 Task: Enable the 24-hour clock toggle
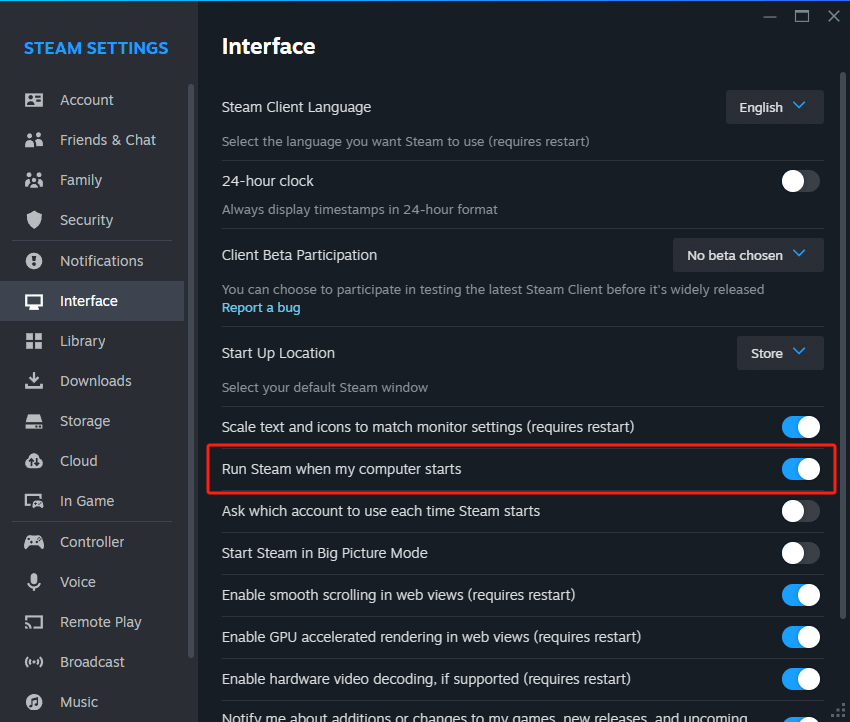point(800,181)
